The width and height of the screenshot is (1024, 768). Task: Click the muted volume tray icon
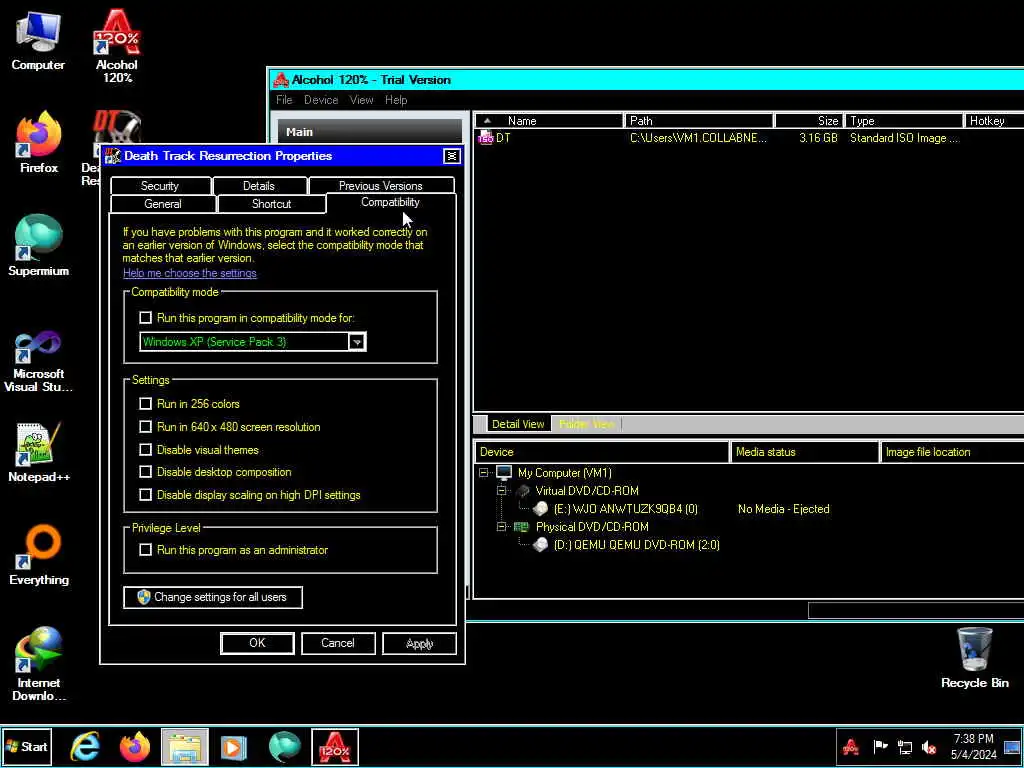[x=929, y=747]
